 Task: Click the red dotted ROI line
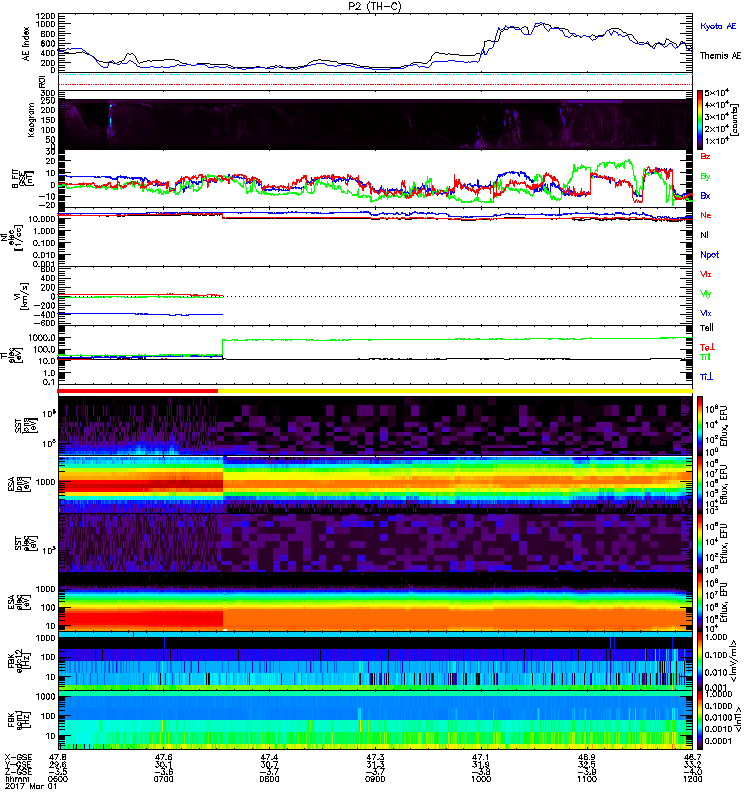(x=375, y=84)
